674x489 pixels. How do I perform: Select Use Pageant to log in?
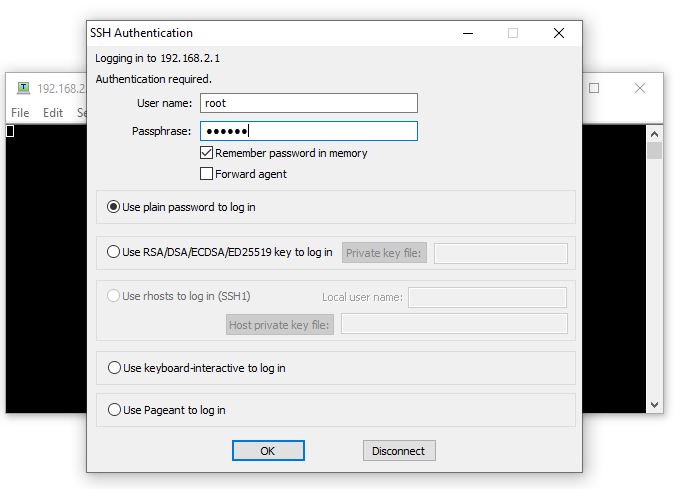(114, 410)
